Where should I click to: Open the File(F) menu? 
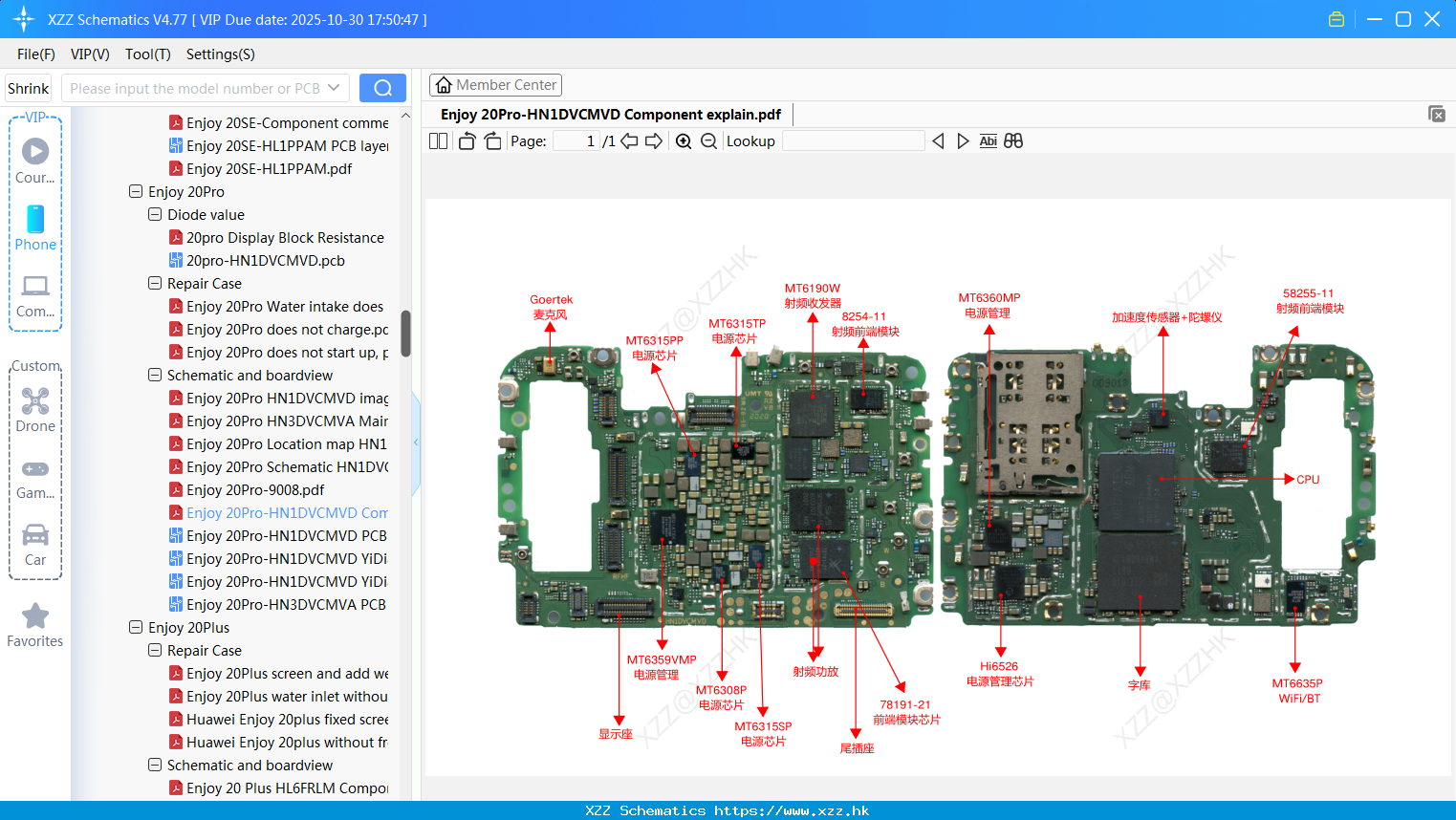coord(36,54)
